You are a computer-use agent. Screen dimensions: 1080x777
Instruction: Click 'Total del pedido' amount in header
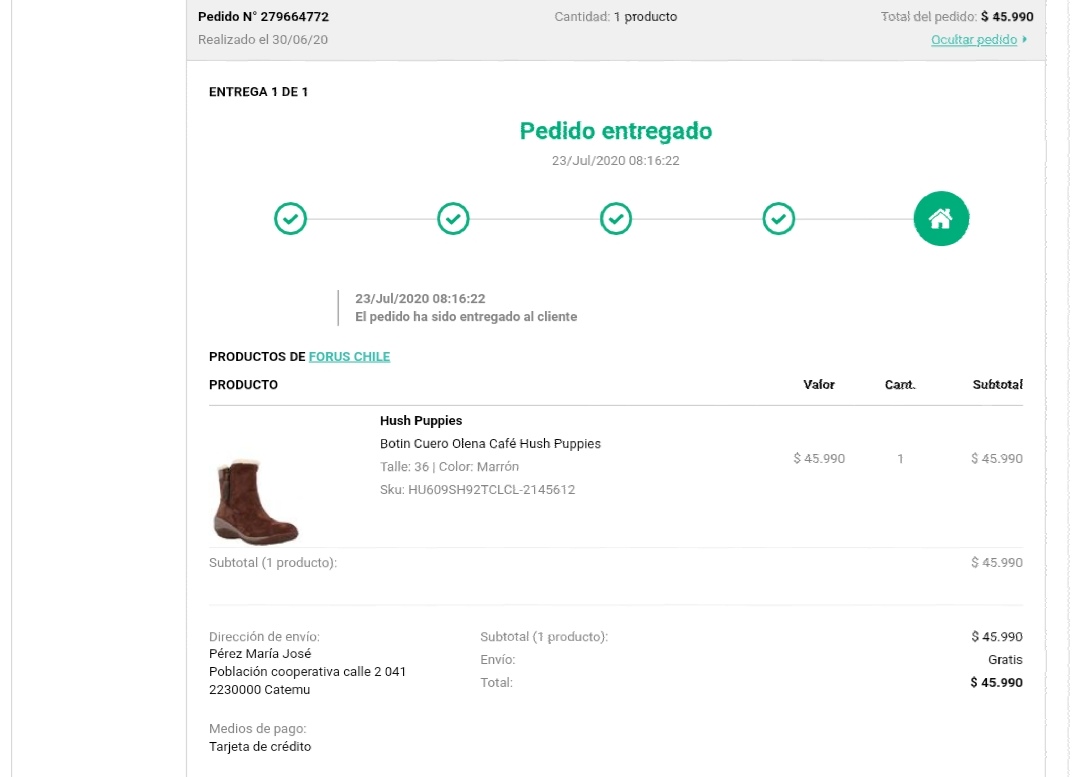coord(1007,17)
